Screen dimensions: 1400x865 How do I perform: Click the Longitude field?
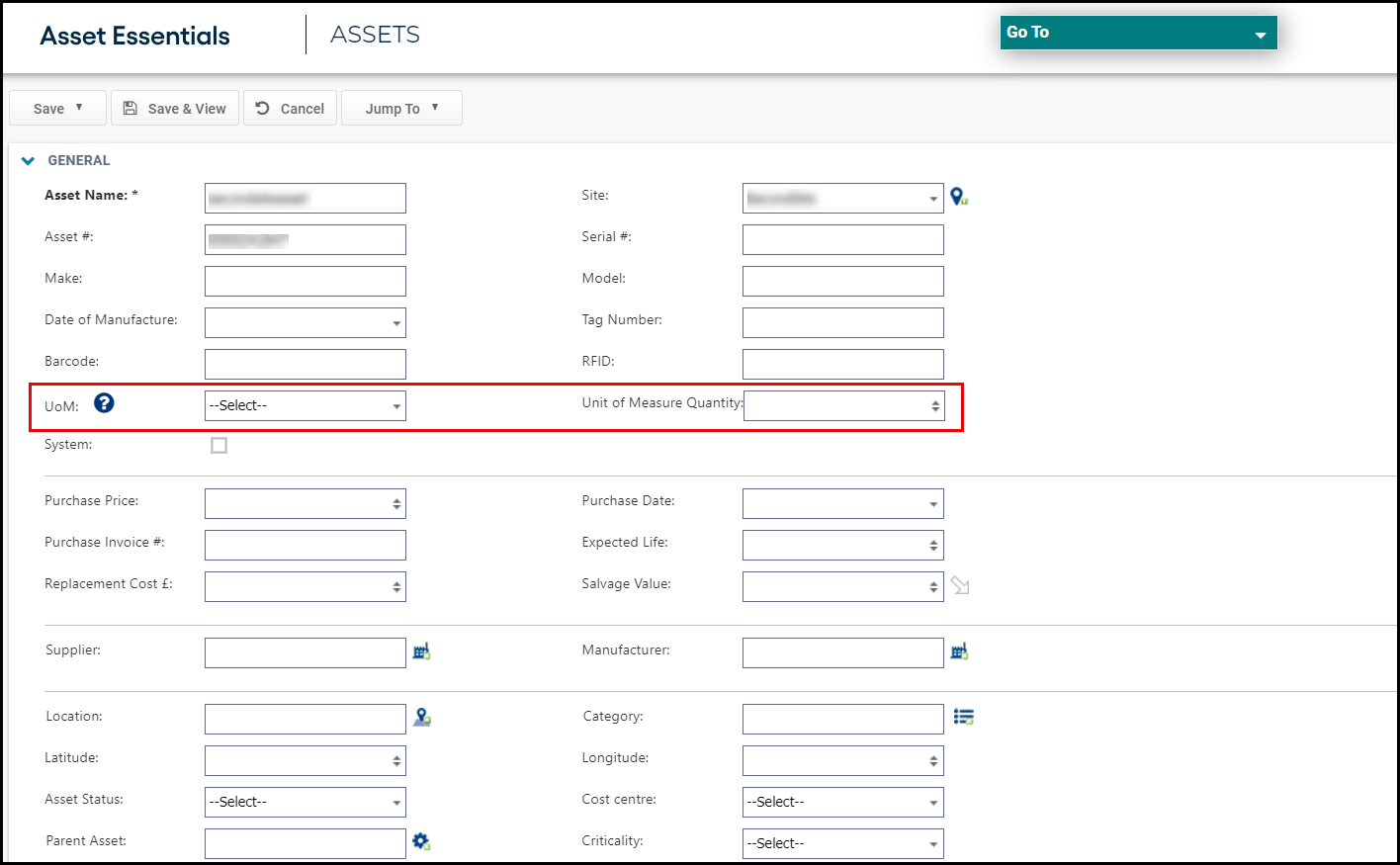pos(843,760)
